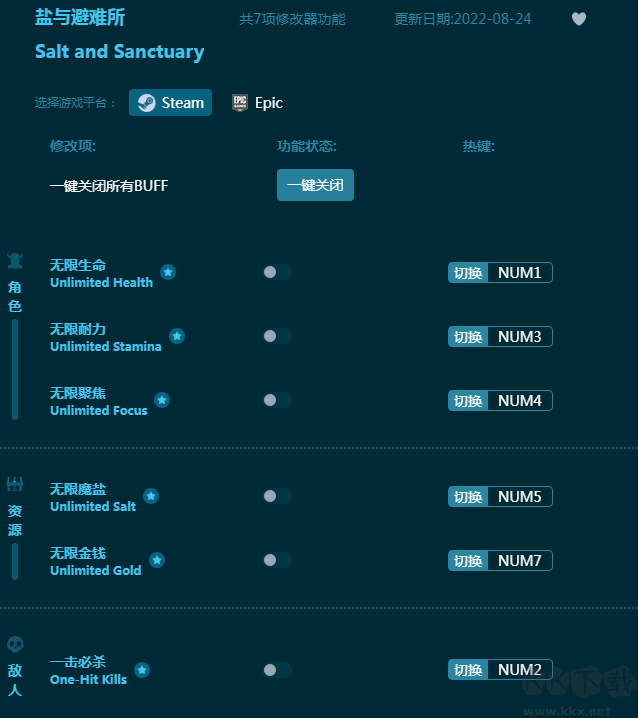Switch to the Epic platform tab
Viewport: 638px width, 718px height.
[258, 103]
